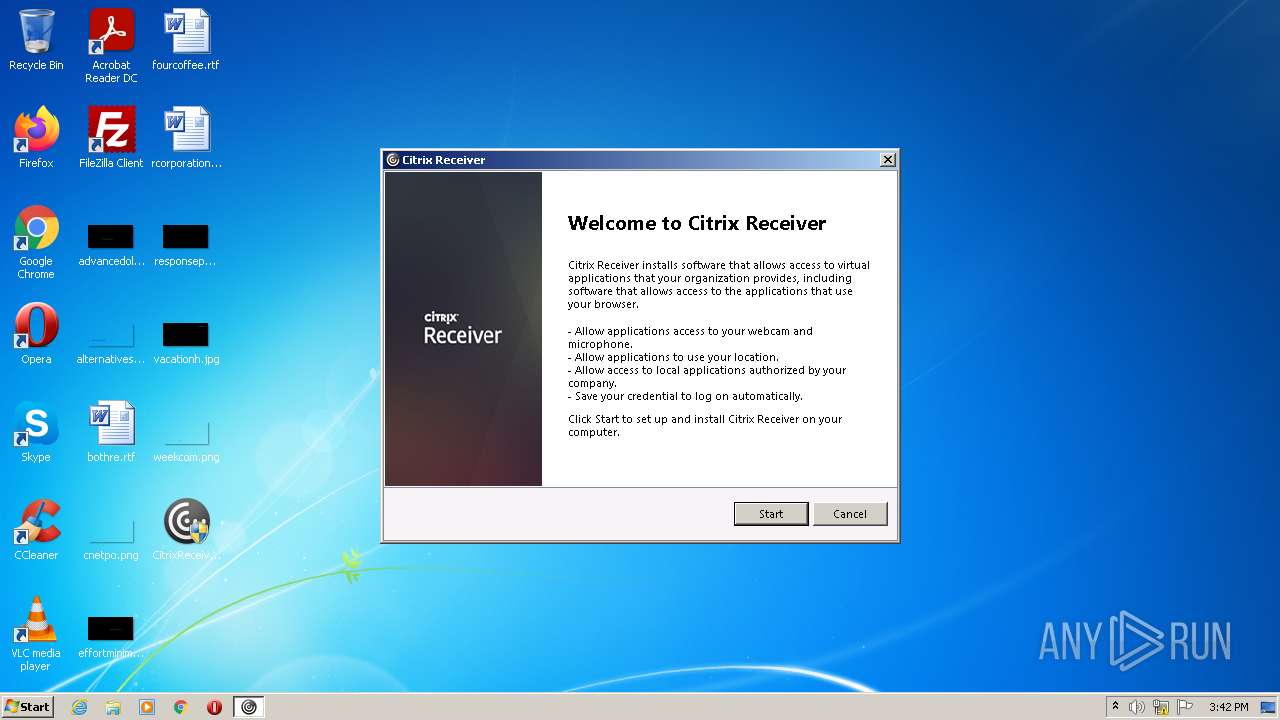Show hidden tray icons
This screenshot has width=1280, height=720.
tap(1116, 706)
